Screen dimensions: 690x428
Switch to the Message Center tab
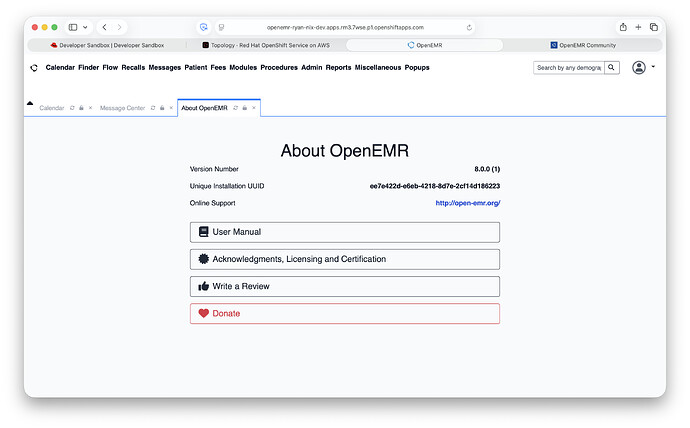(x=122, y=108)
